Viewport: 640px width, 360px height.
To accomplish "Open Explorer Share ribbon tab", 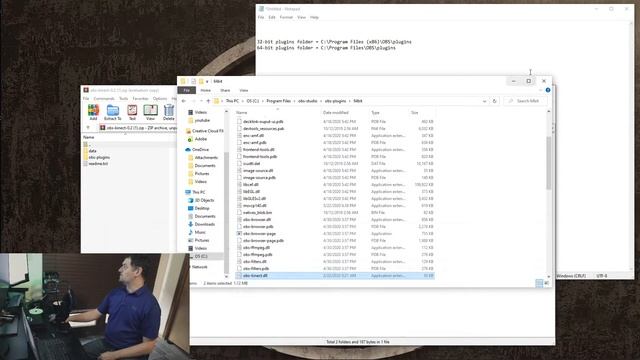I will point(225,90).
